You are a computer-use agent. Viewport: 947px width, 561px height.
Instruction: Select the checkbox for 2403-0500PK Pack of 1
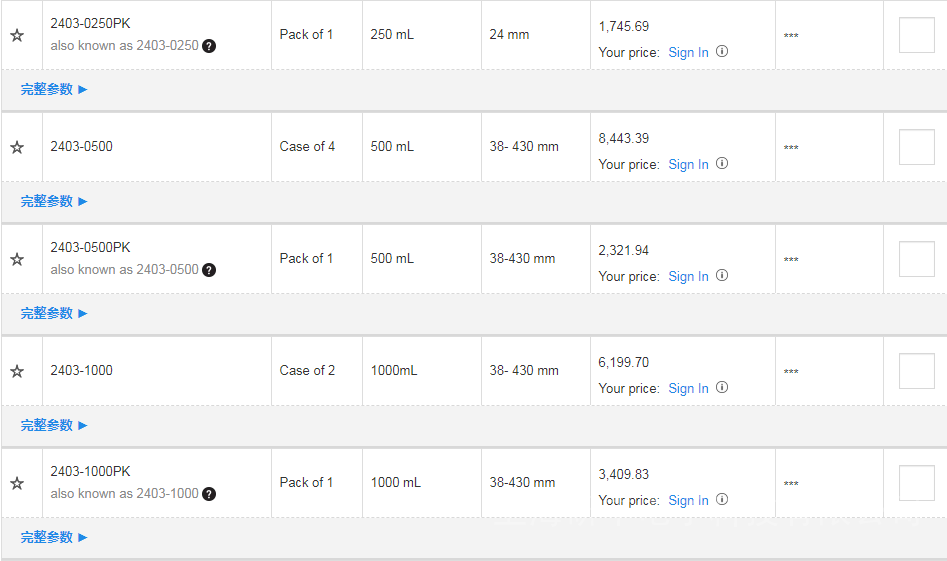coord(916,259)
